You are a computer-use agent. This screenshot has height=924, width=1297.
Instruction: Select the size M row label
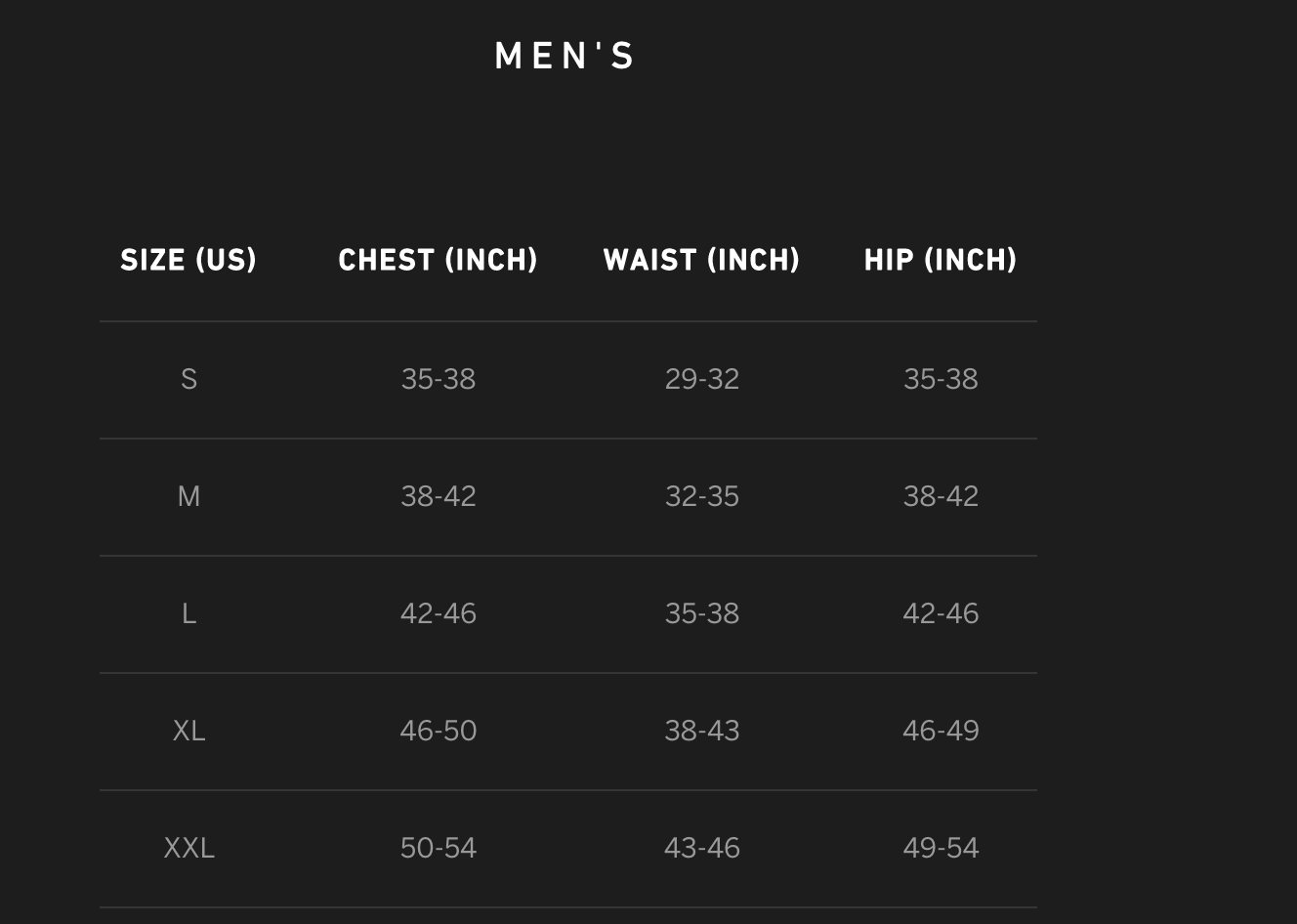pyautogui.click(x=188, y=496)
